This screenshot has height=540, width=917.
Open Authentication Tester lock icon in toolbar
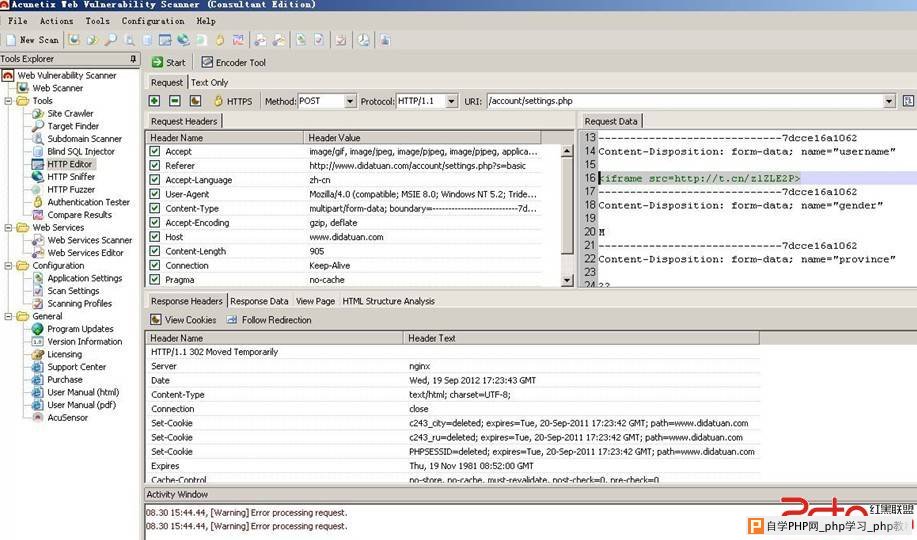(220, 40)
